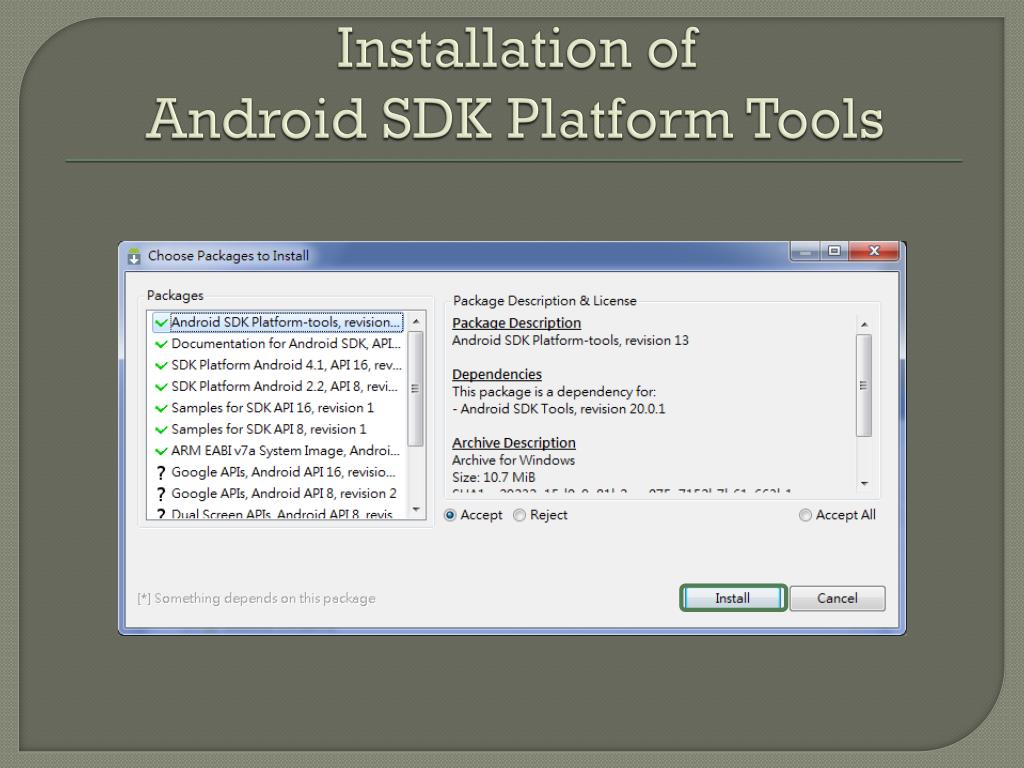This screenshot has width=1024, height=768.
Task: Click the 'Size: 10.7 MiB' text
Action: pyautogui.click(x=494, y=477)
